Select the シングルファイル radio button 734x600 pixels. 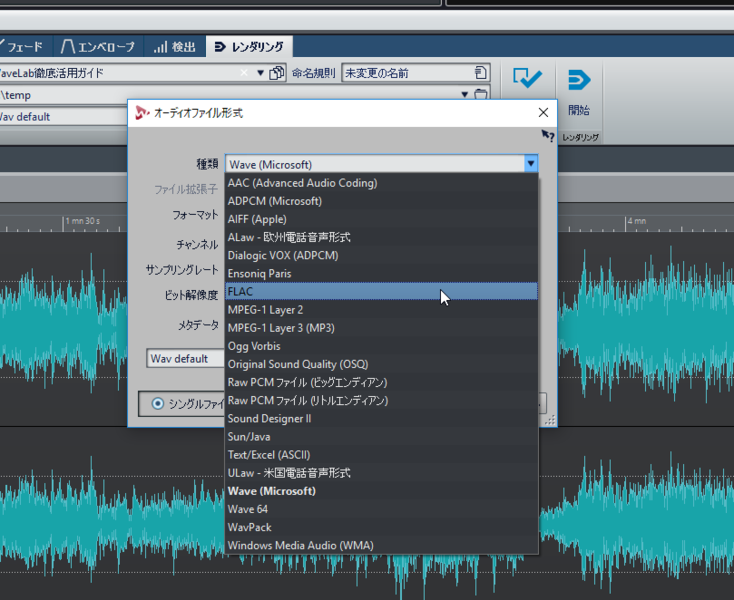[x=158, y=403]
